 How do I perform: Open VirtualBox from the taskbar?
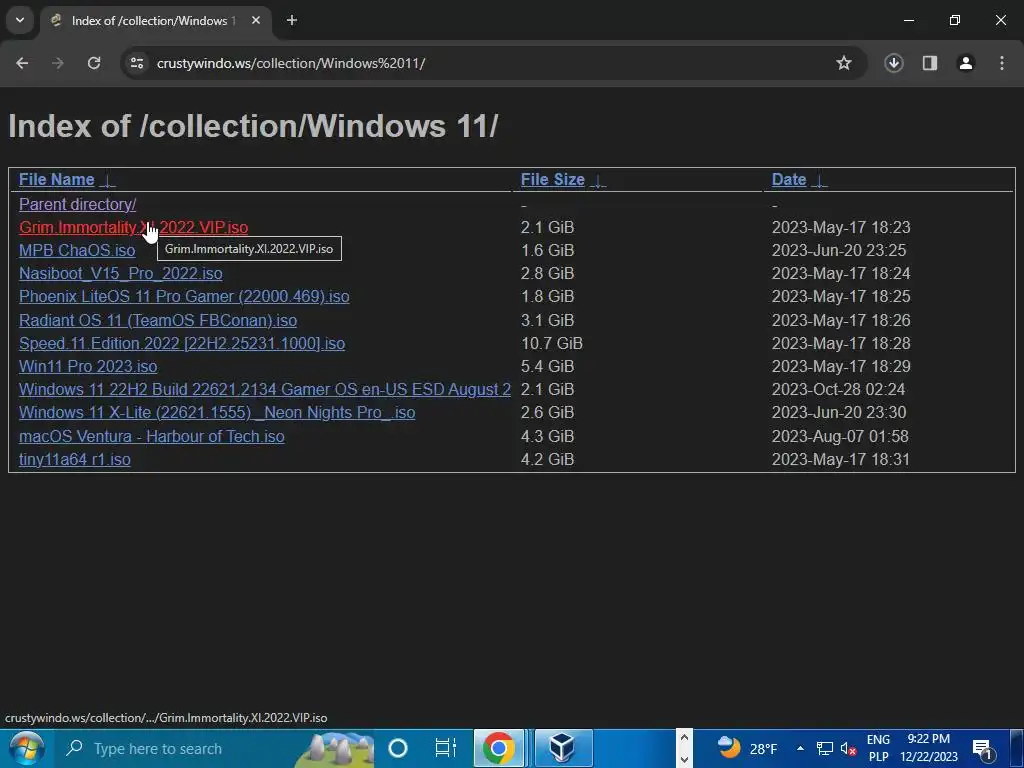(x=563, y=748)
